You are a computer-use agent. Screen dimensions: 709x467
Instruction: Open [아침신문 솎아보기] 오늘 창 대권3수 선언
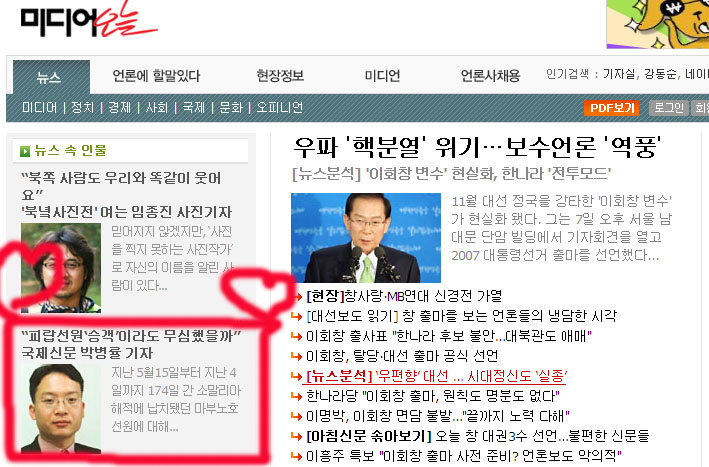pyautogui.click(x=477, y=436)
